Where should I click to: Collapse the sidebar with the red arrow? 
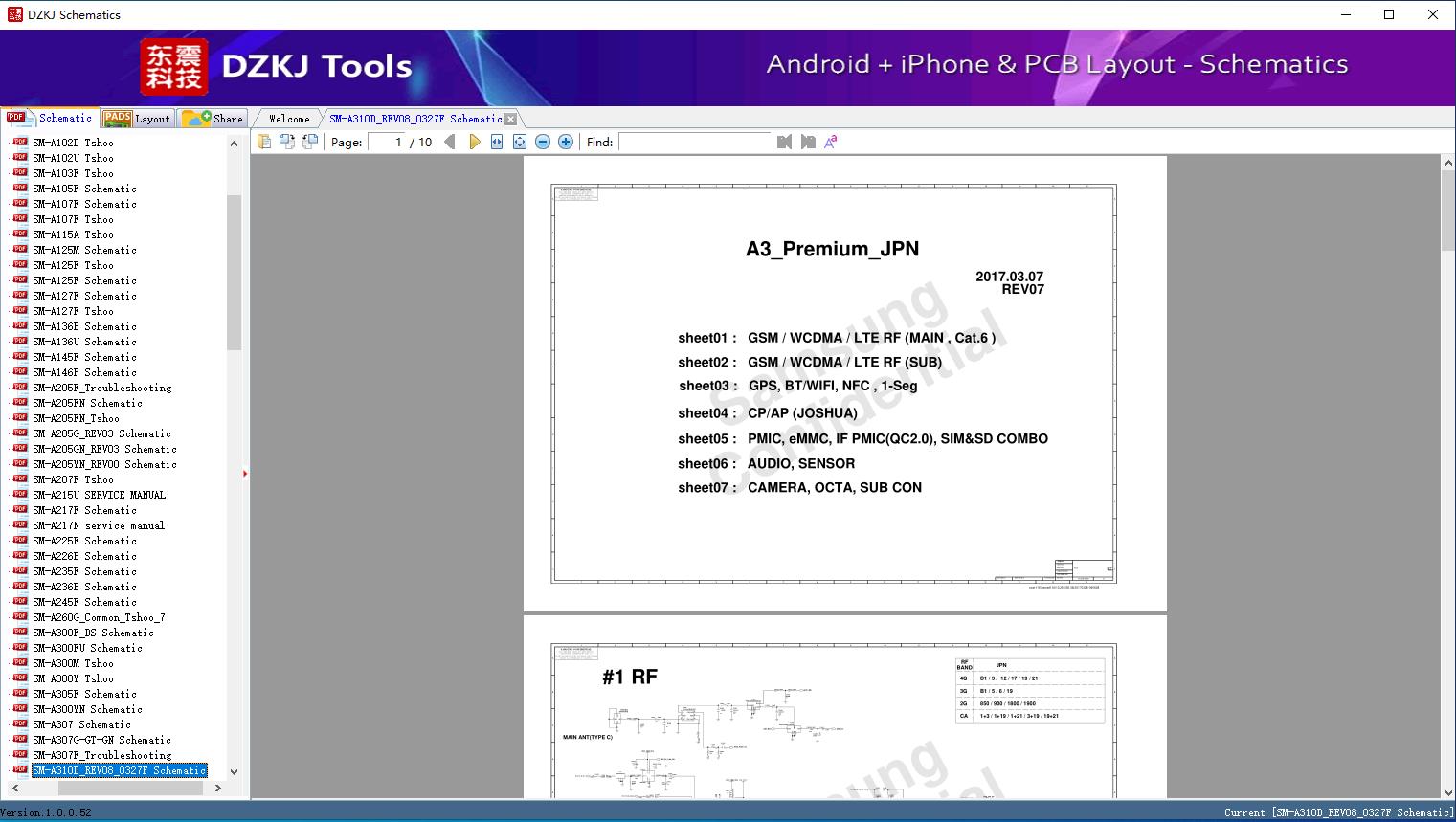click(245, 474)
